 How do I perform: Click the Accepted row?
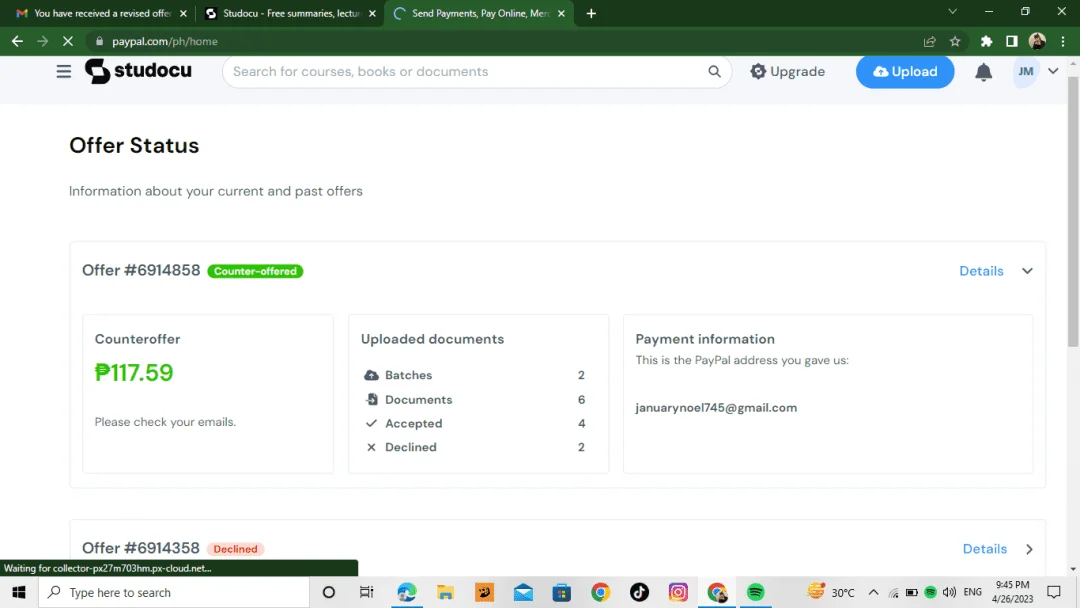pos(475,423)
